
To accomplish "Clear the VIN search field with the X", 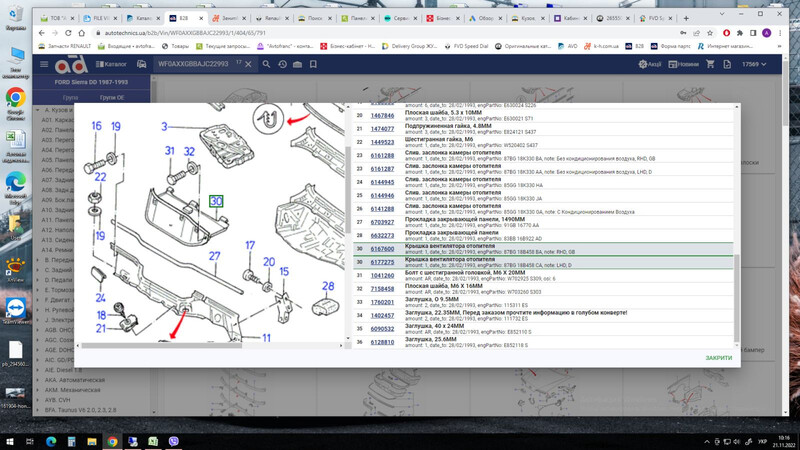I will click(x=248, y=64).
